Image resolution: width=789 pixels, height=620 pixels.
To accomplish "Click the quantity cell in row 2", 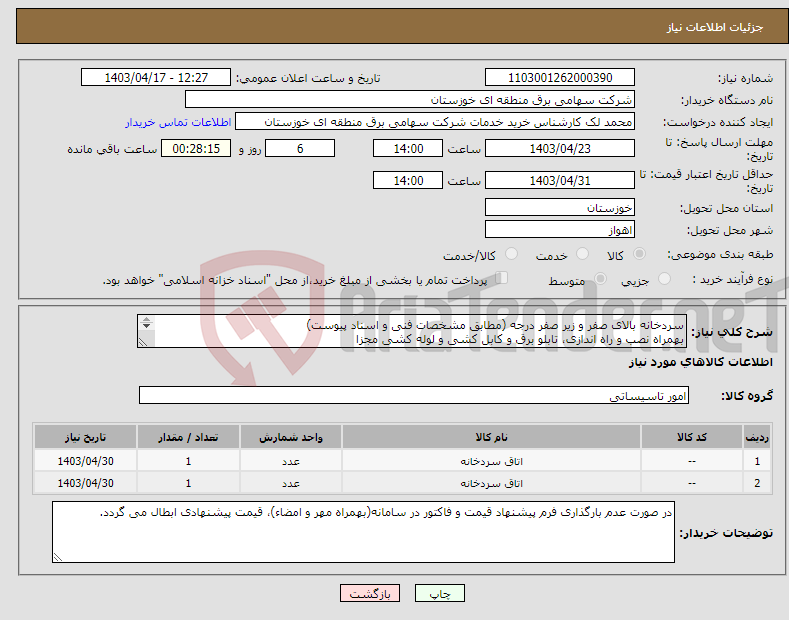I will (188, 483).
